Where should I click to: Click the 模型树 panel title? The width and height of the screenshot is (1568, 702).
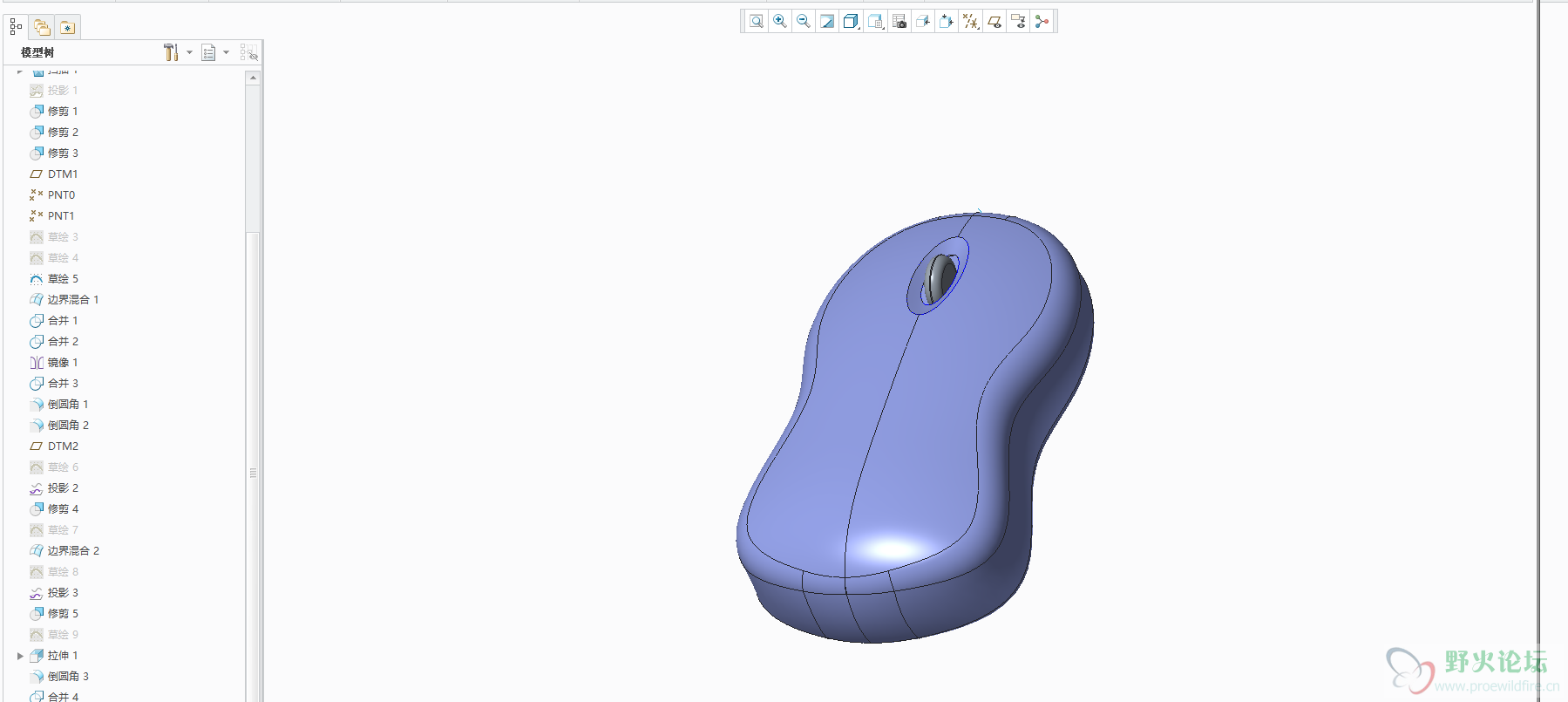pos(37,53)
